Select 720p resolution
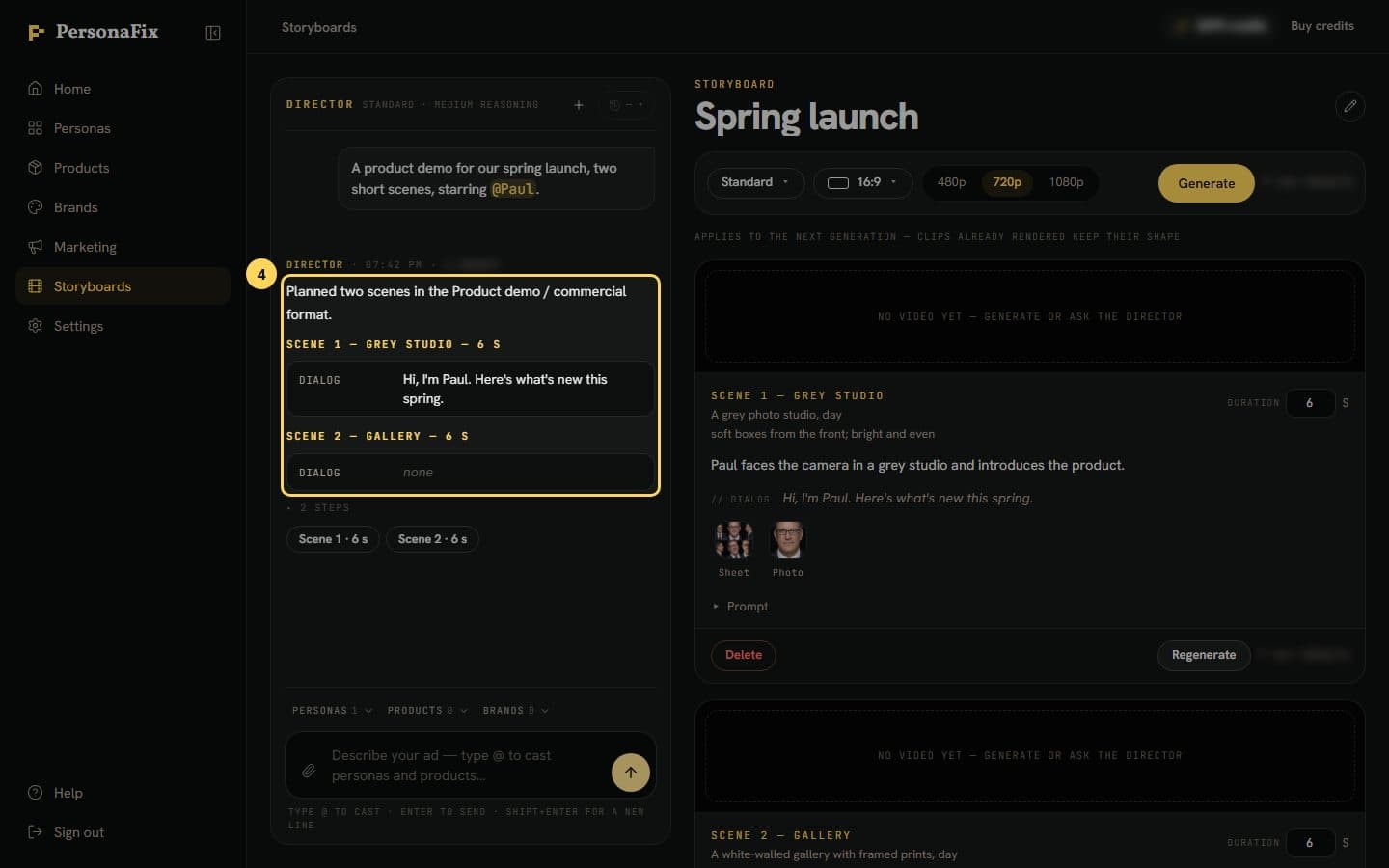This screenshot has height=868, width=1389. tap(1007, 182)
